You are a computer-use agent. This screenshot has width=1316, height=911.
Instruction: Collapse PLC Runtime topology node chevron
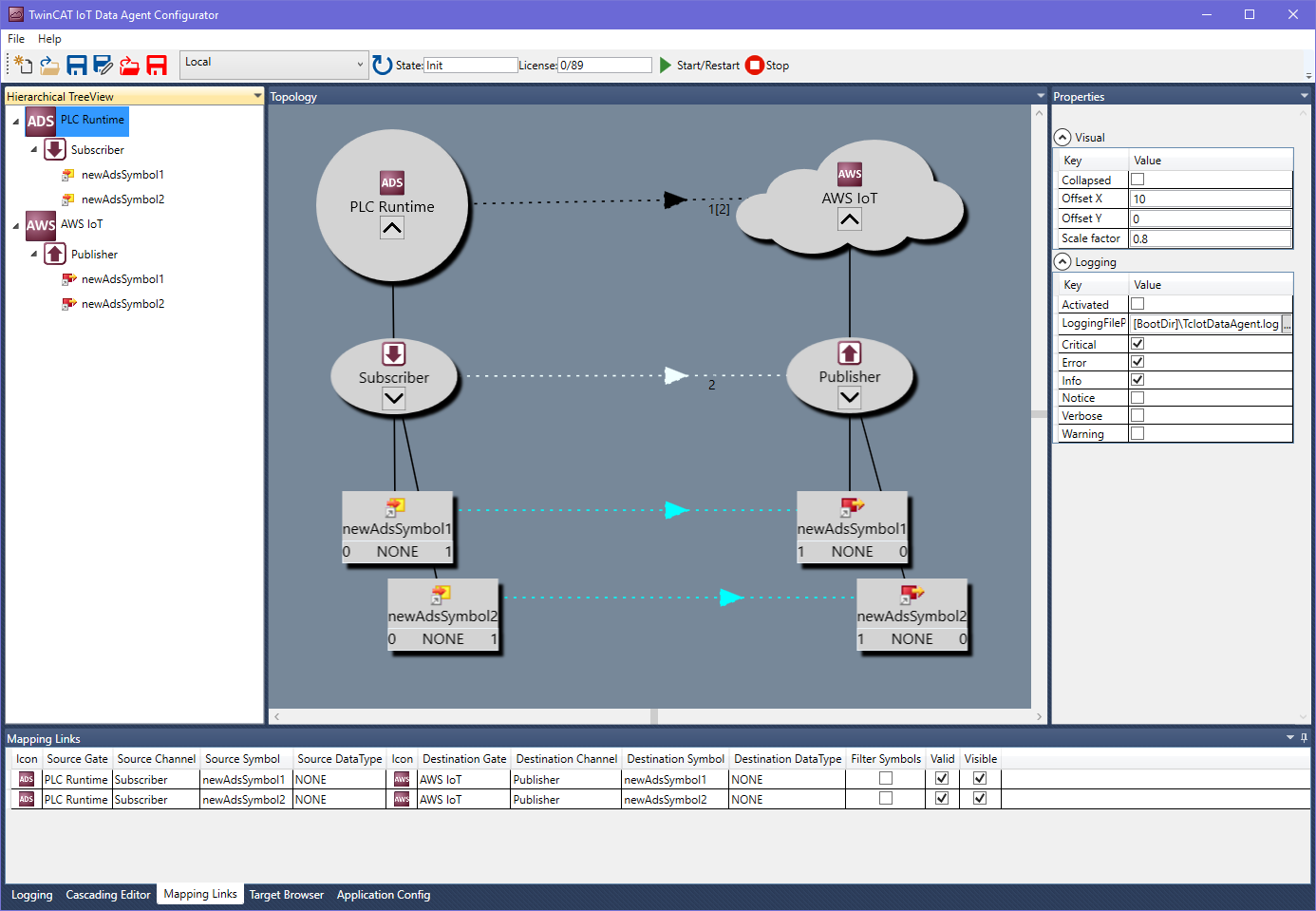pos(392,228)
